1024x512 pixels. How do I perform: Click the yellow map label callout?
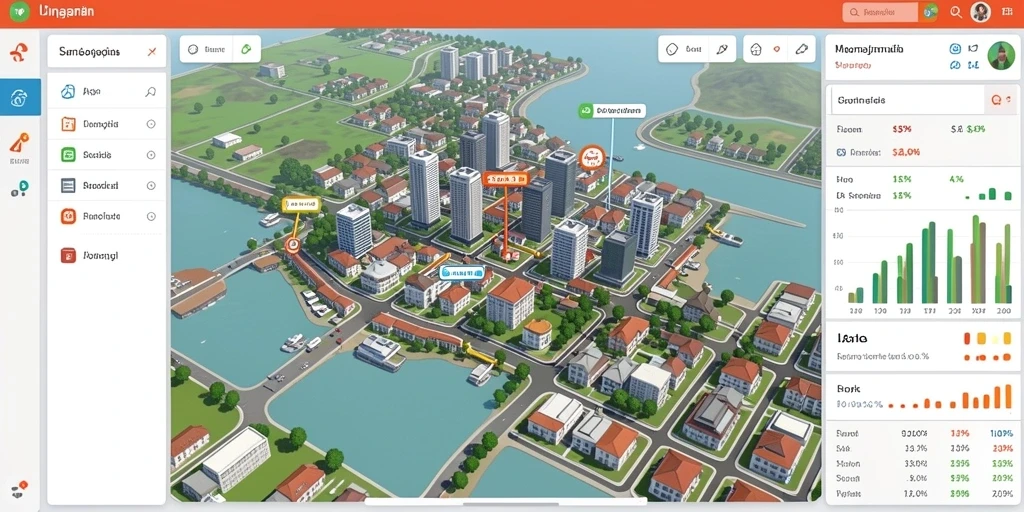pyautogui.click(x=300, y=204)
